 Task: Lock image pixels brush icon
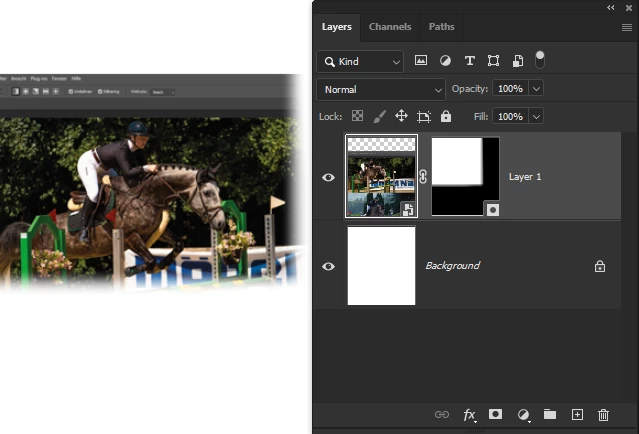(379, 116)
